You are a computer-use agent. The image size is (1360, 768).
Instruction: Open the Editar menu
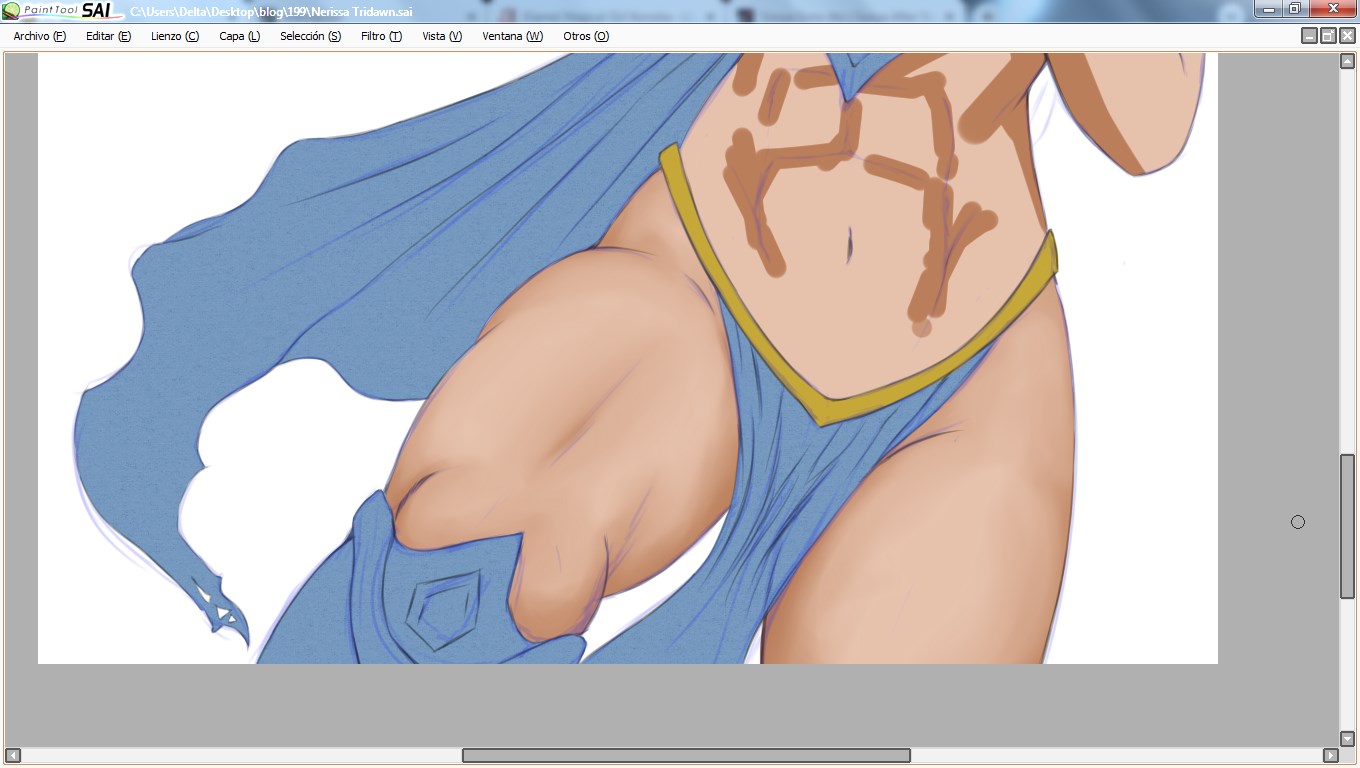tap(108, 36)
